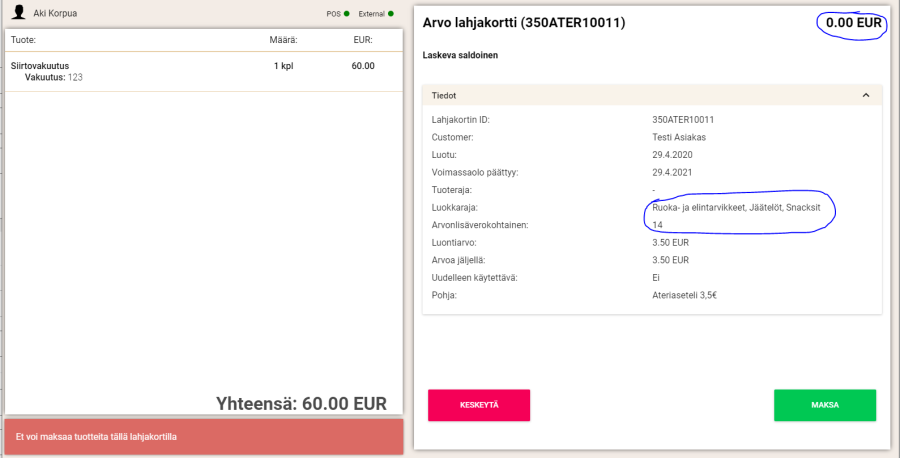Click the 0.00 EUR balance amount

tap(851, 23)
